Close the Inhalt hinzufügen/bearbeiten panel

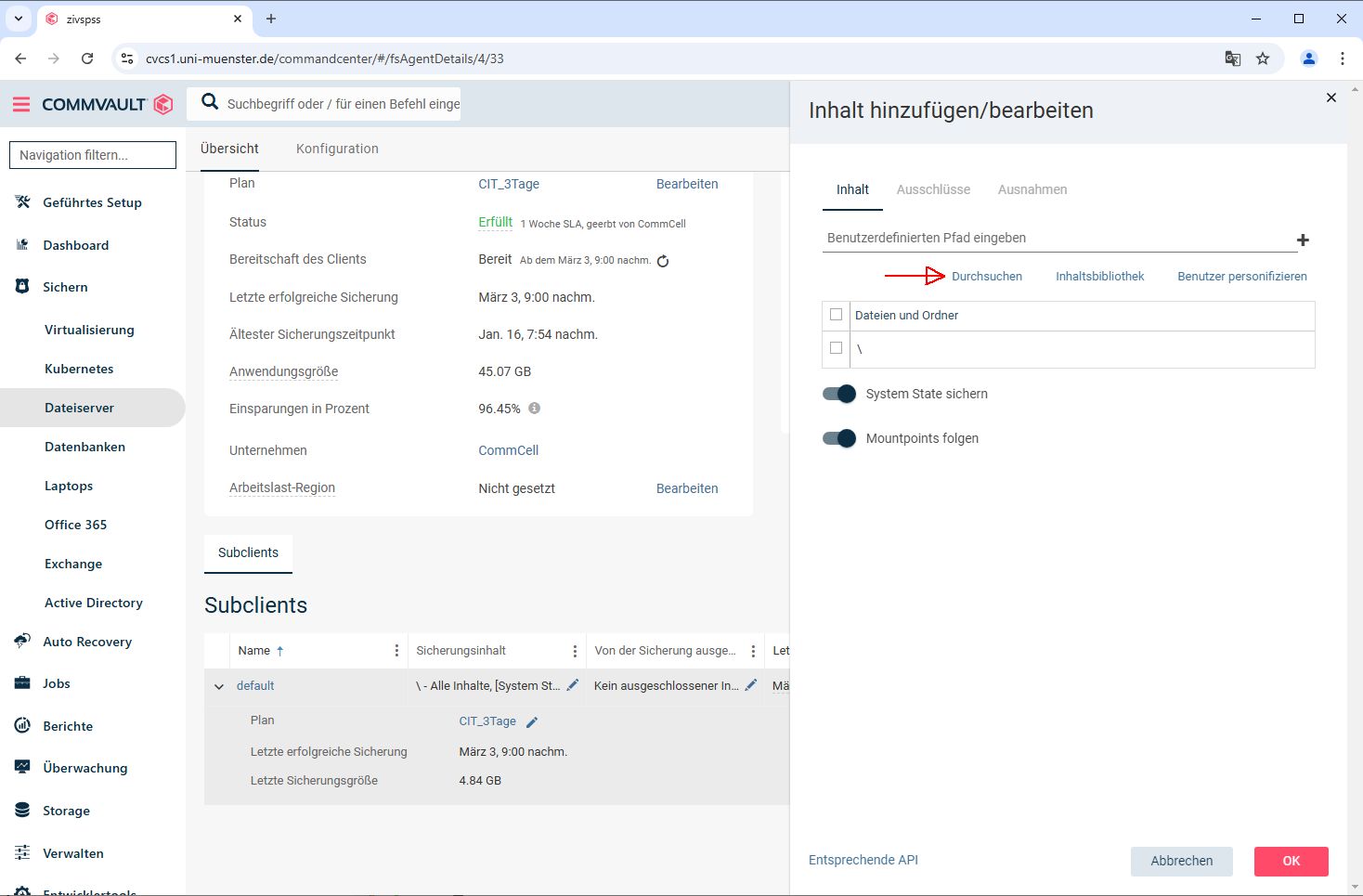[1331, 97]
